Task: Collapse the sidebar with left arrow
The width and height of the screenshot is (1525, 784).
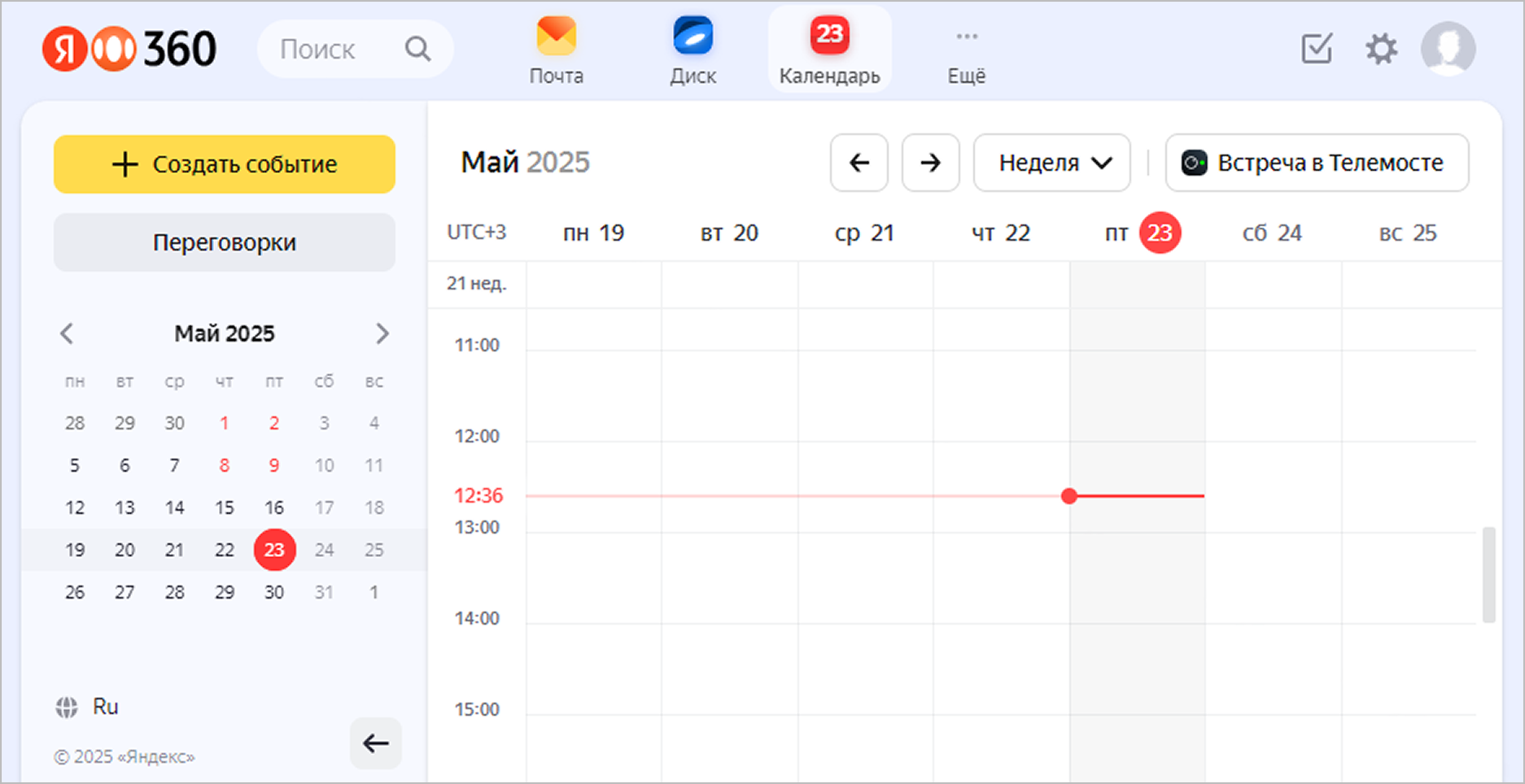Action: (375, 743)
